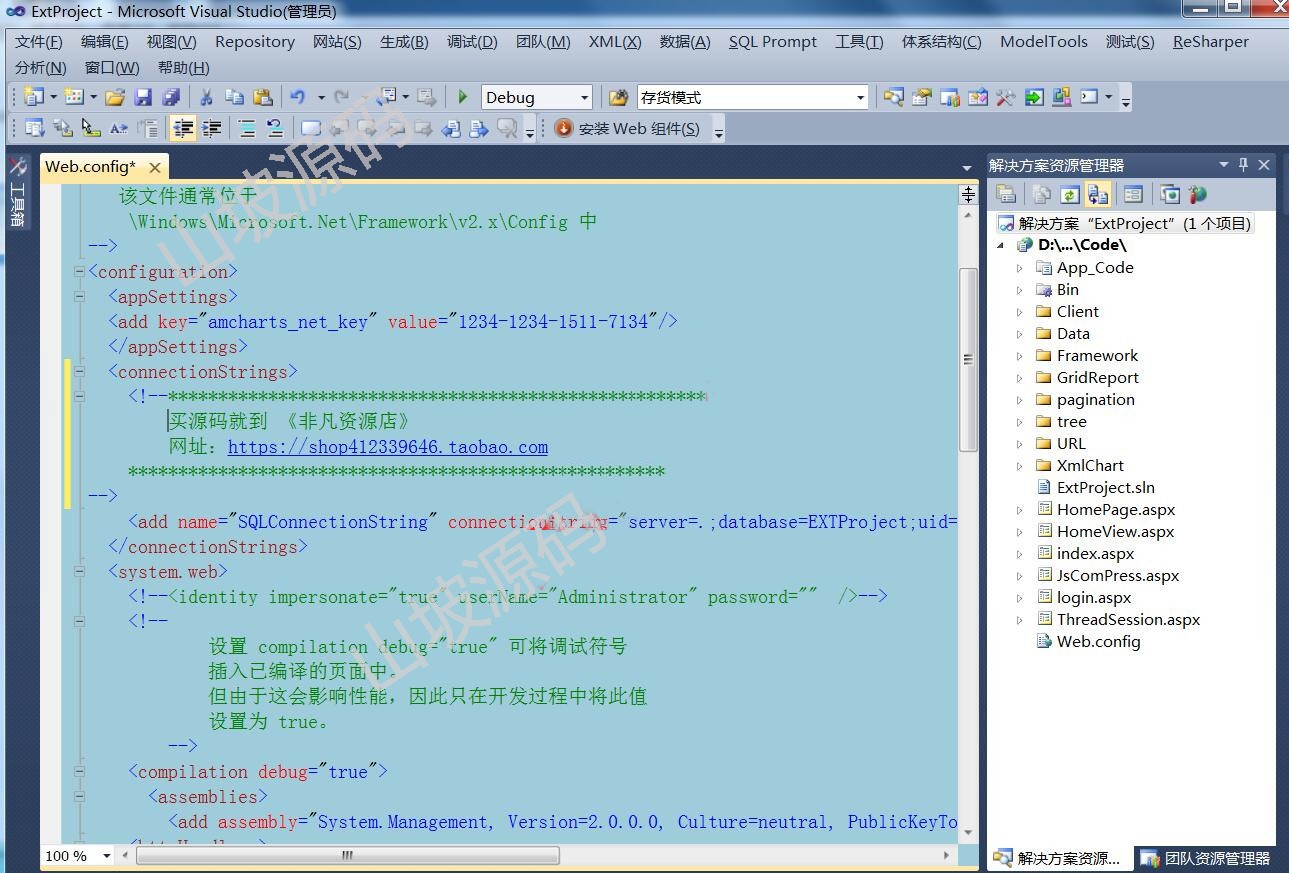Click the Copy toolbar icon
Viewport: 1289px width, 873px height.
pyautogui.click(x=234, y=97)
